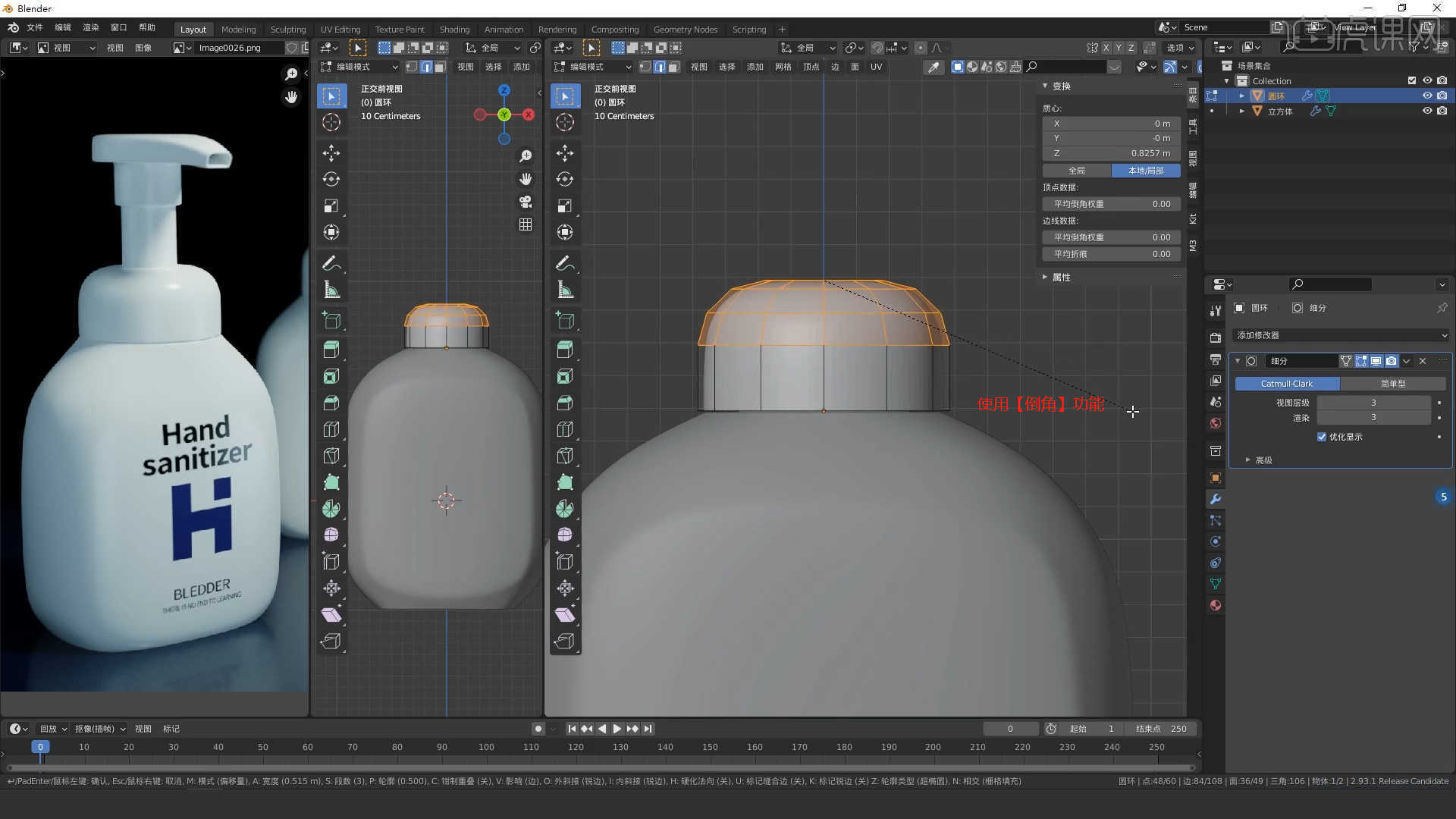Select the Move tool in right viewport

click(x=565, y=153)
